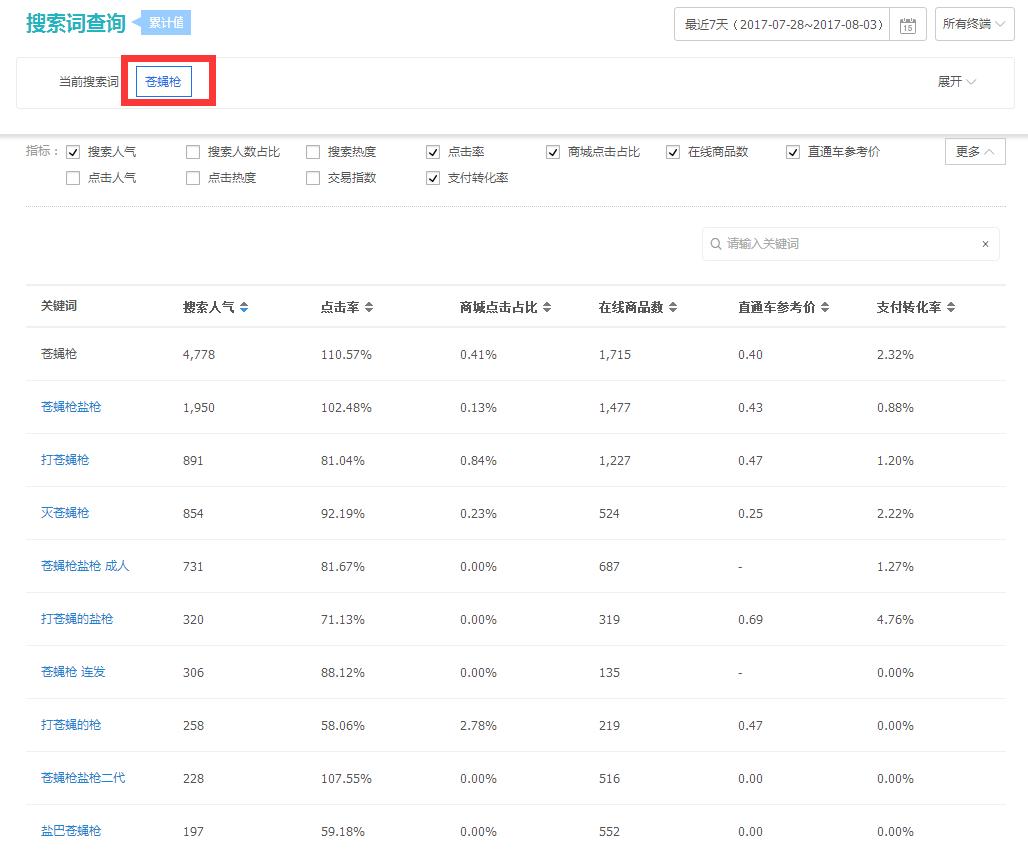
Task: Open the 所有终端 dropdown
Action: coord(973,24)
